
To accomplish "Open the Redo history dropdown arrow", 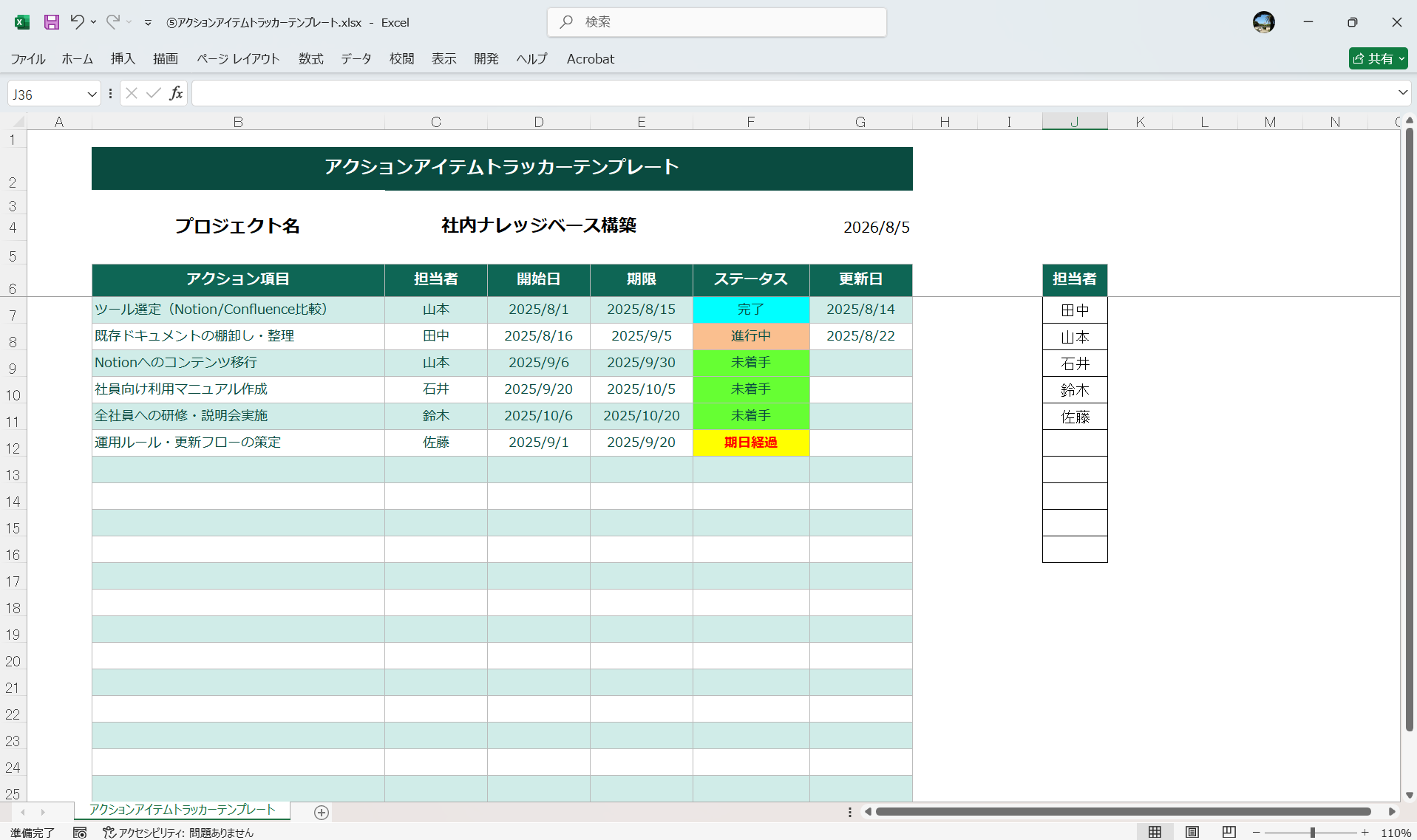I will pyautogui.click(x=129, y=22).
